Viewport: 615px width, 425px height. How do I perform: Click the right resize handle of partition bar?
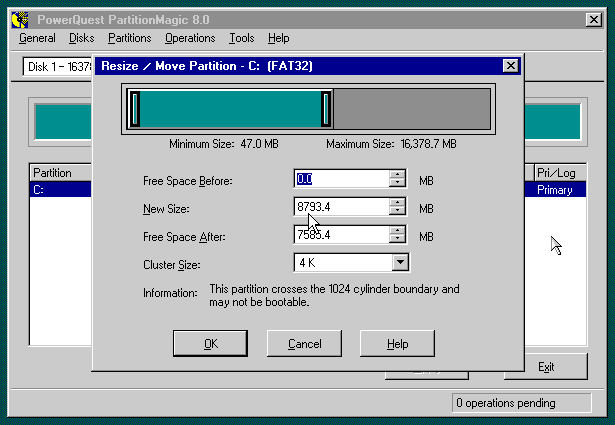(326, 109)
